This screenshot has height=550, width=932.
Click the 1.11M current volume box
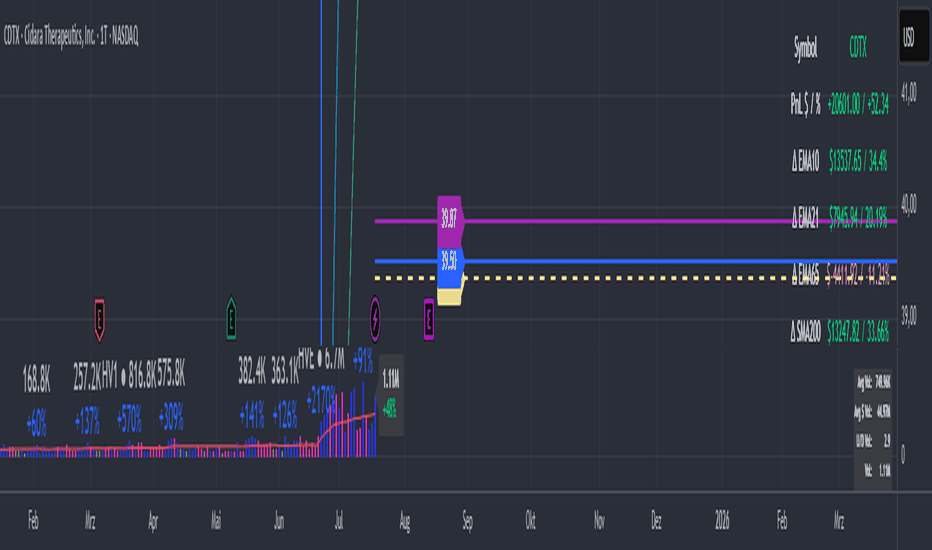point(391,394)
